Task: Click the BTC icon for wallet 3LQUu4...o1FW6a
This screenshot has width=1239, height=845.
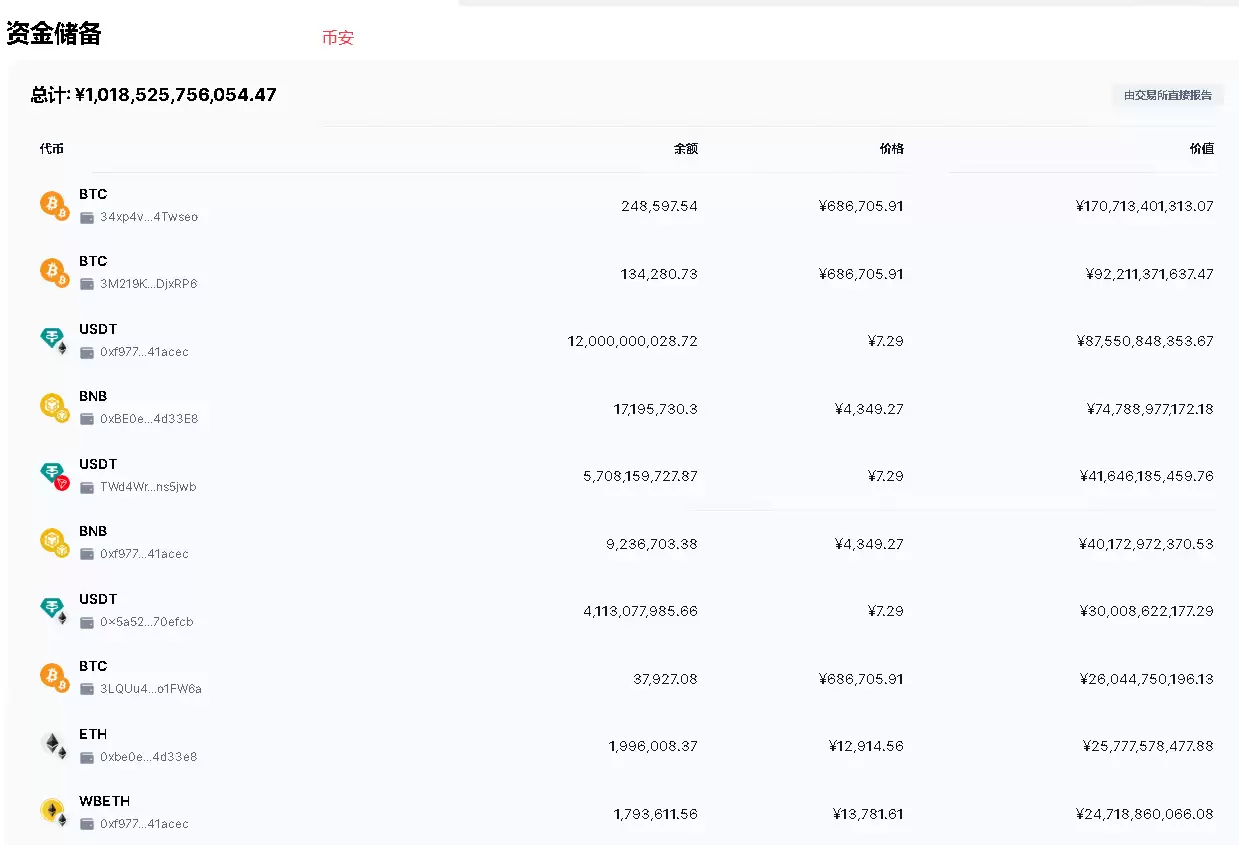Action: pyautogui.click(x=53, y=677)
